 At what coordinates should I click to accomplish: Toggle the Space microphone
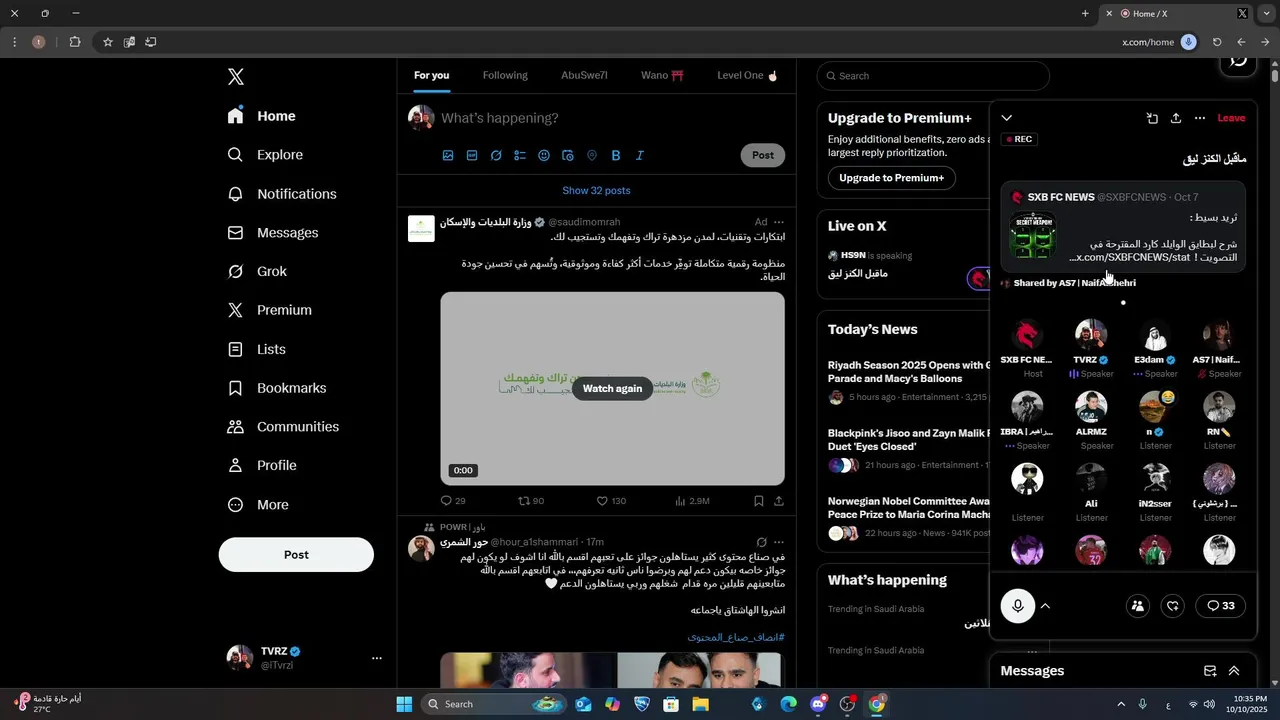pos(1018,606)
